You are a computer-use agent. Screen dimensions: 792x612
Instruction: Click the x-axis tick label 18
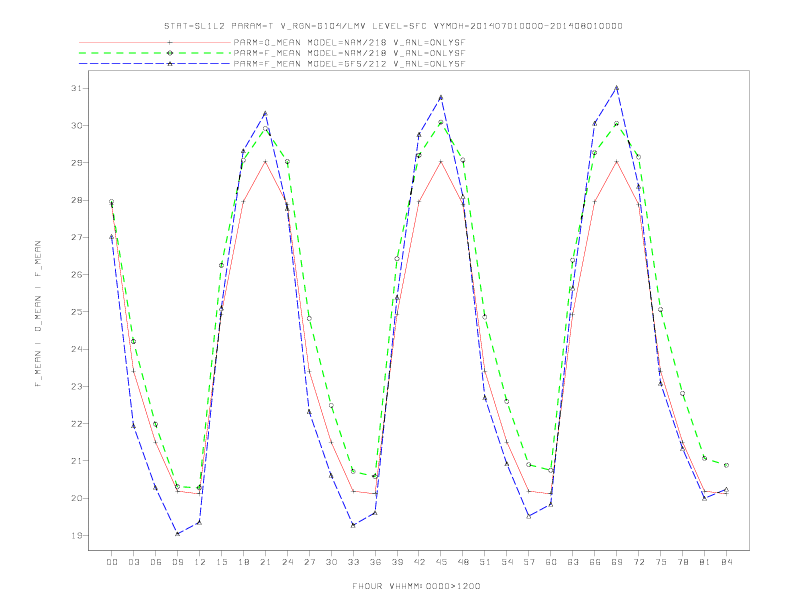[x=243, y=562]
